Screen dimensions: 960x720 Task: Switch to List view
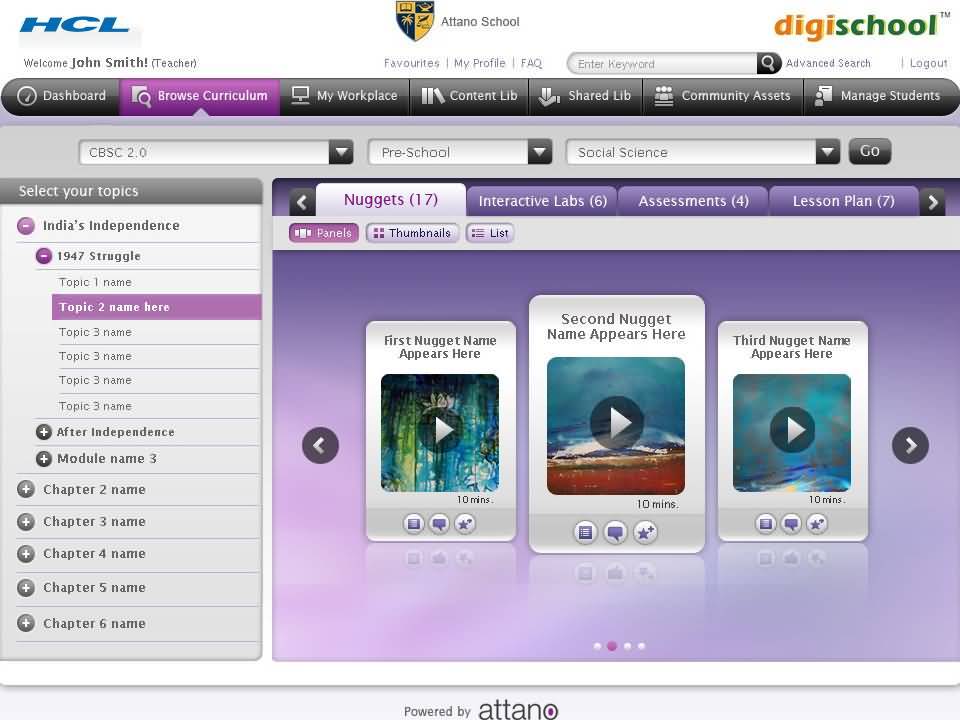pos(490,233)
